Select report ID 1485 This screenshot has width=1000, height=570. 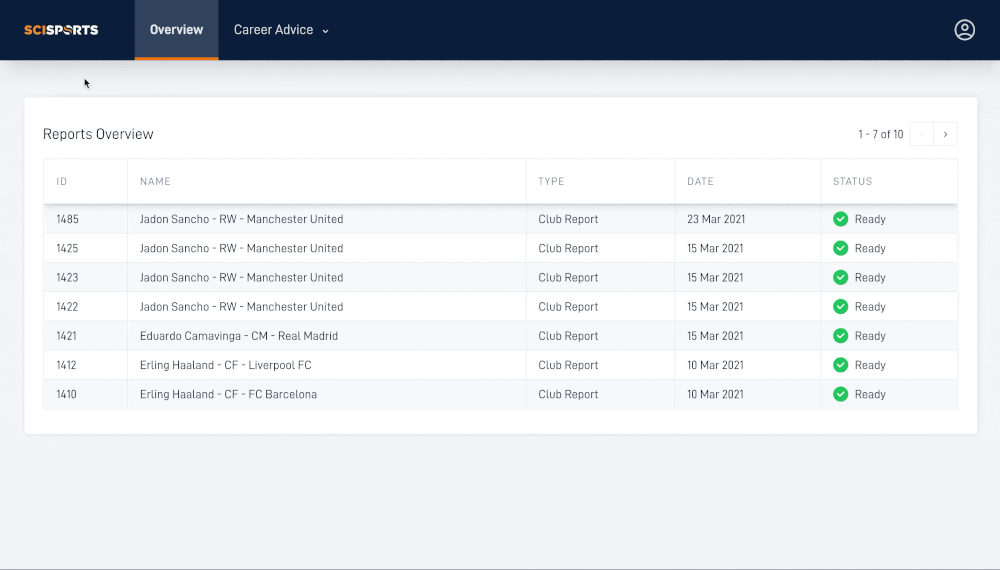click(x=68, y=219)
